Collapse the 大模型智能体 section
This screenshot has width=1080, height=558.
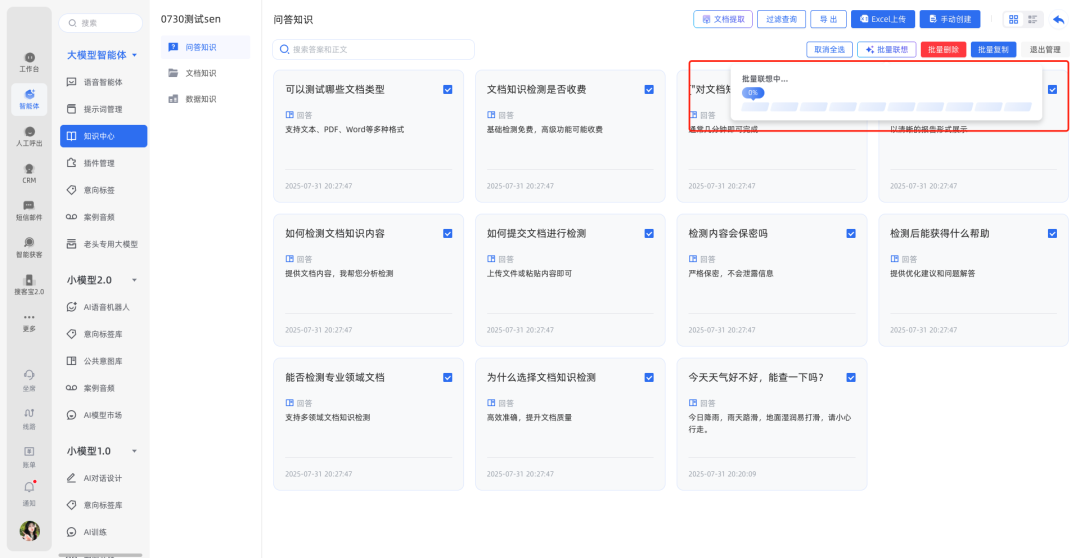[x=135, y=55]
